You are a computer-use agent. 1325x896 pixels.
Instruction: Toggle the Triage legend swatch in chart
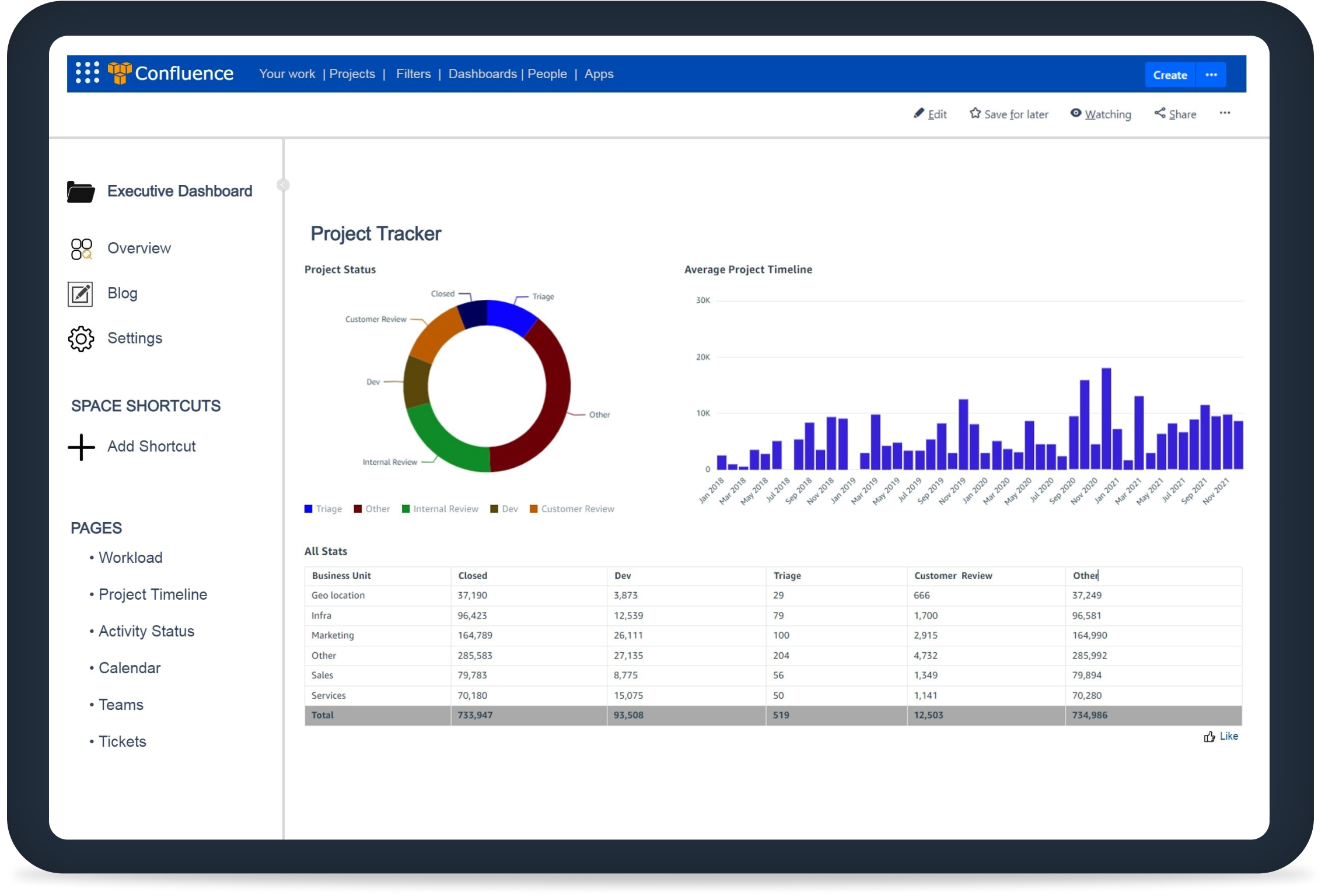(309, 509)
